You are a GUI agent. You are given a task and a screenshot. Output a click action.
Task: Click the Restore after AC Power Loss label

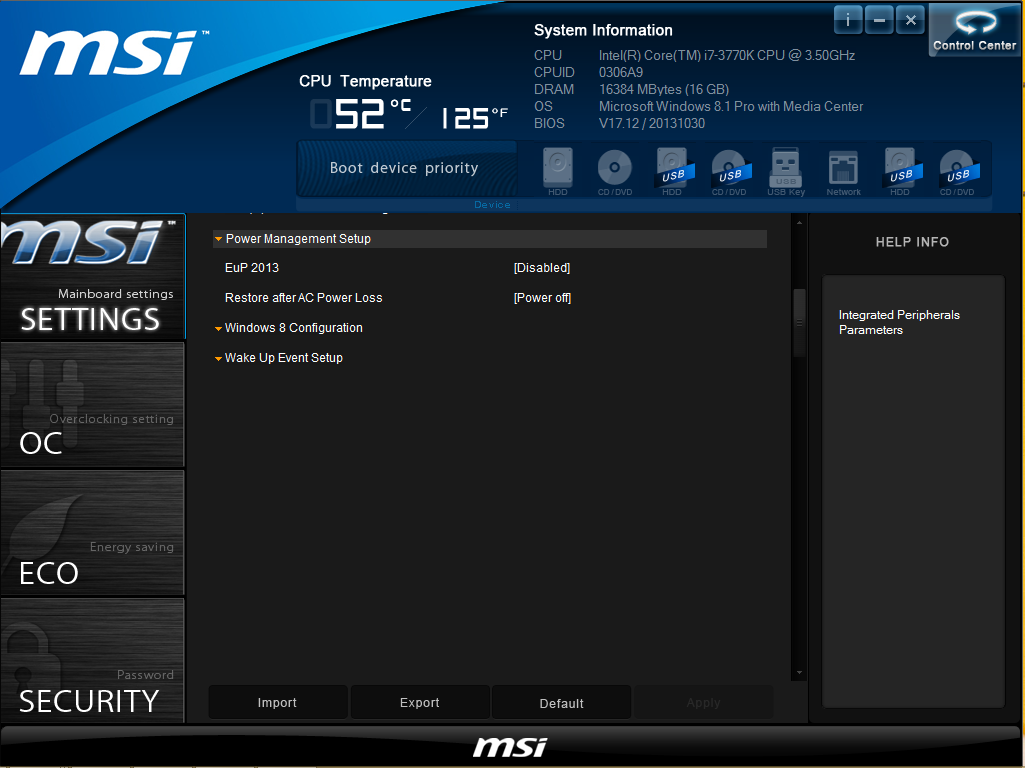click(303, 297)
